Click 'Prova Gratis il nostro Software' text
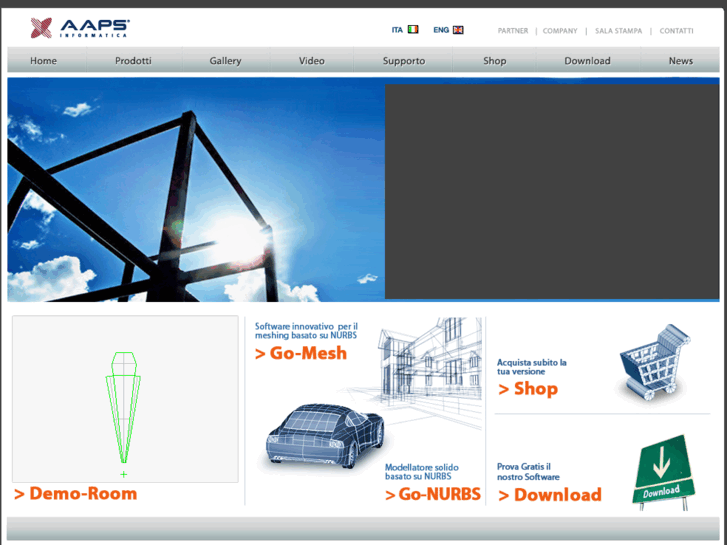The image size is (727, 545). tap(528, 472)
